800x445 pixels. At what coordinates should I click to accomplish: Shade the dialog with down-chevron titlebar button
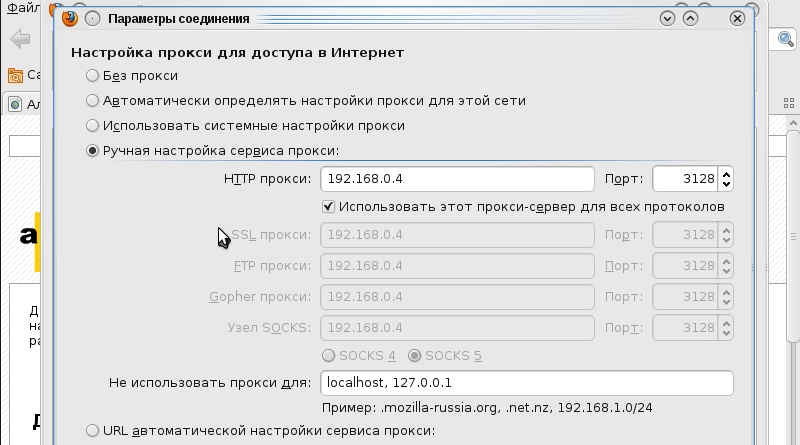pyautogui.click(x=667, y=19)
